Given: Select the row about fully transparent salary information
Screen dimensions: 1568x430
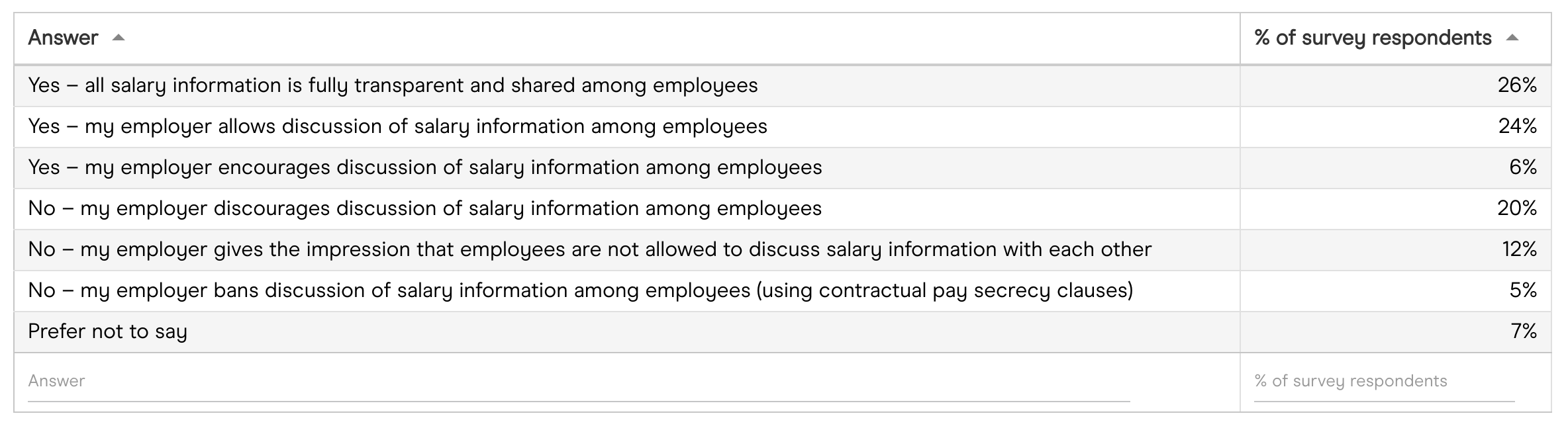Looking at the screenshot, I should (x=393, y=85).
